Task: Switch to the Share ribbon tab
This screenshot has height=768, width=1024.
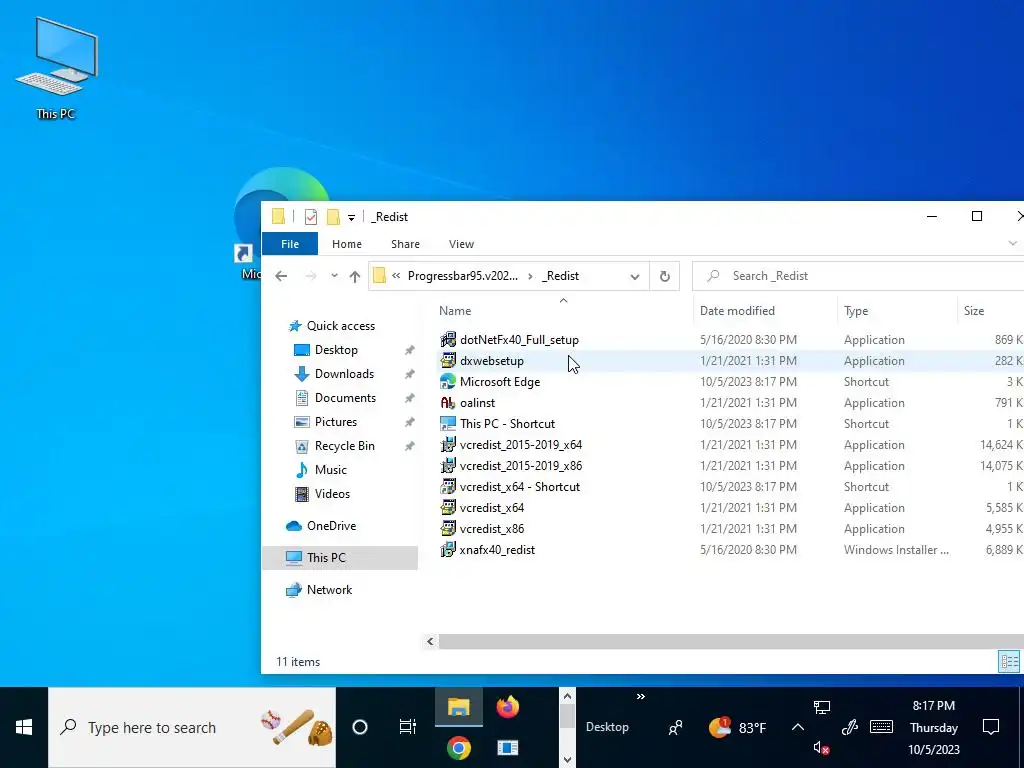Action: tap(406, 244)
